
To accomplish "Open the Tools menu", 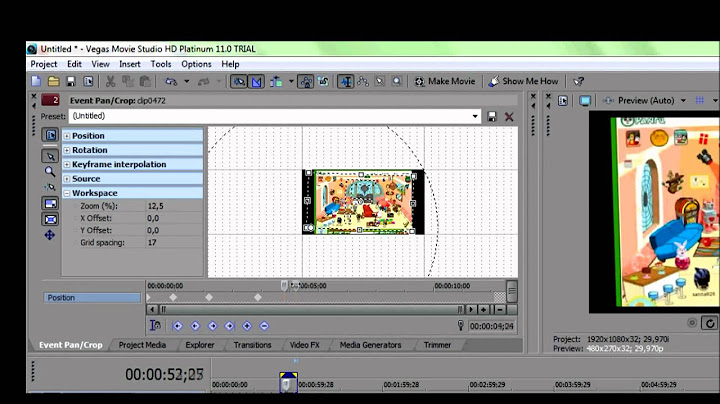I will coord(161,64).
